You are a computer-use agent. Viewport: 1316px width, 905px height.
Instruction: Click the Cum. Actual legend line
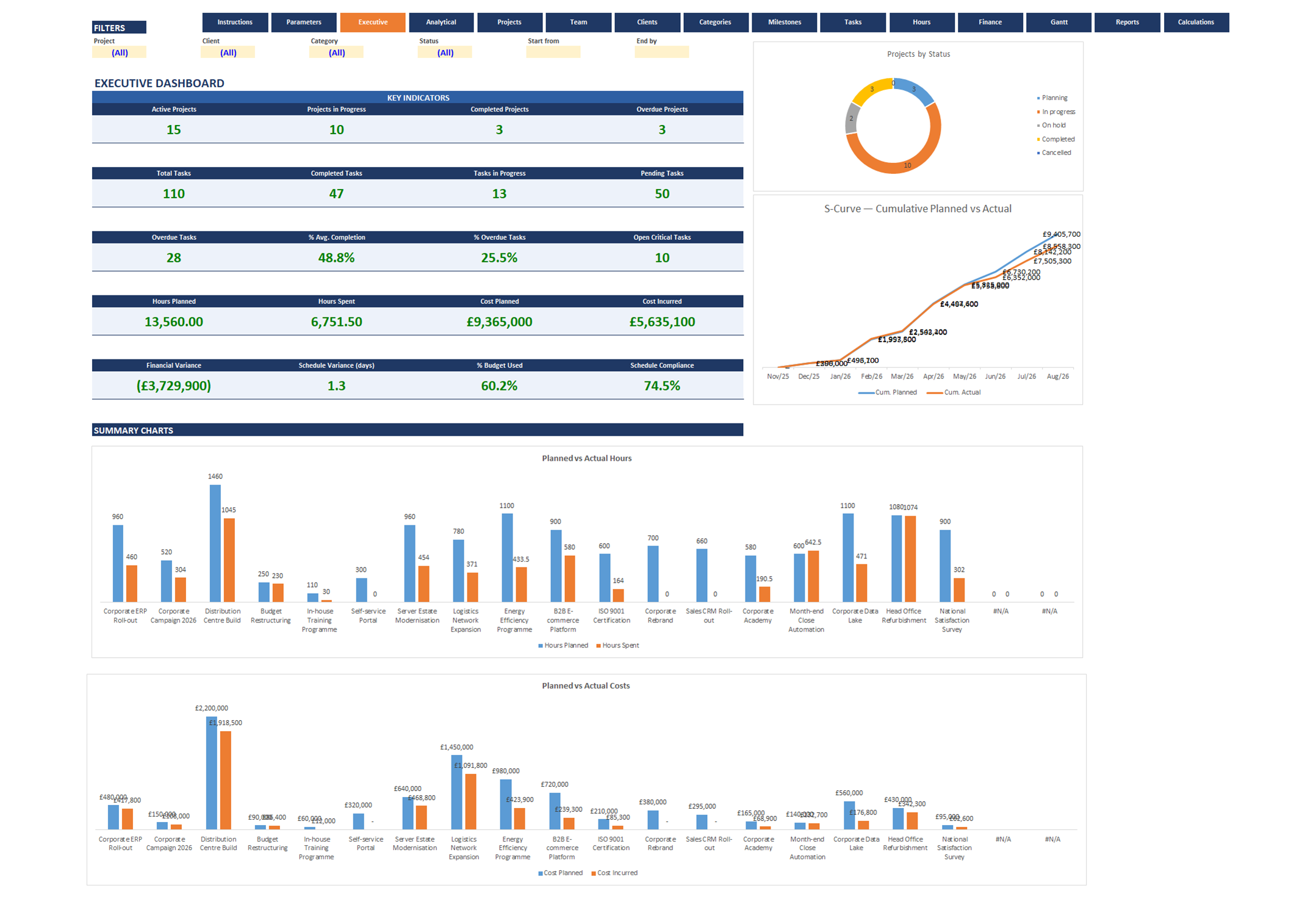(935, 393)
